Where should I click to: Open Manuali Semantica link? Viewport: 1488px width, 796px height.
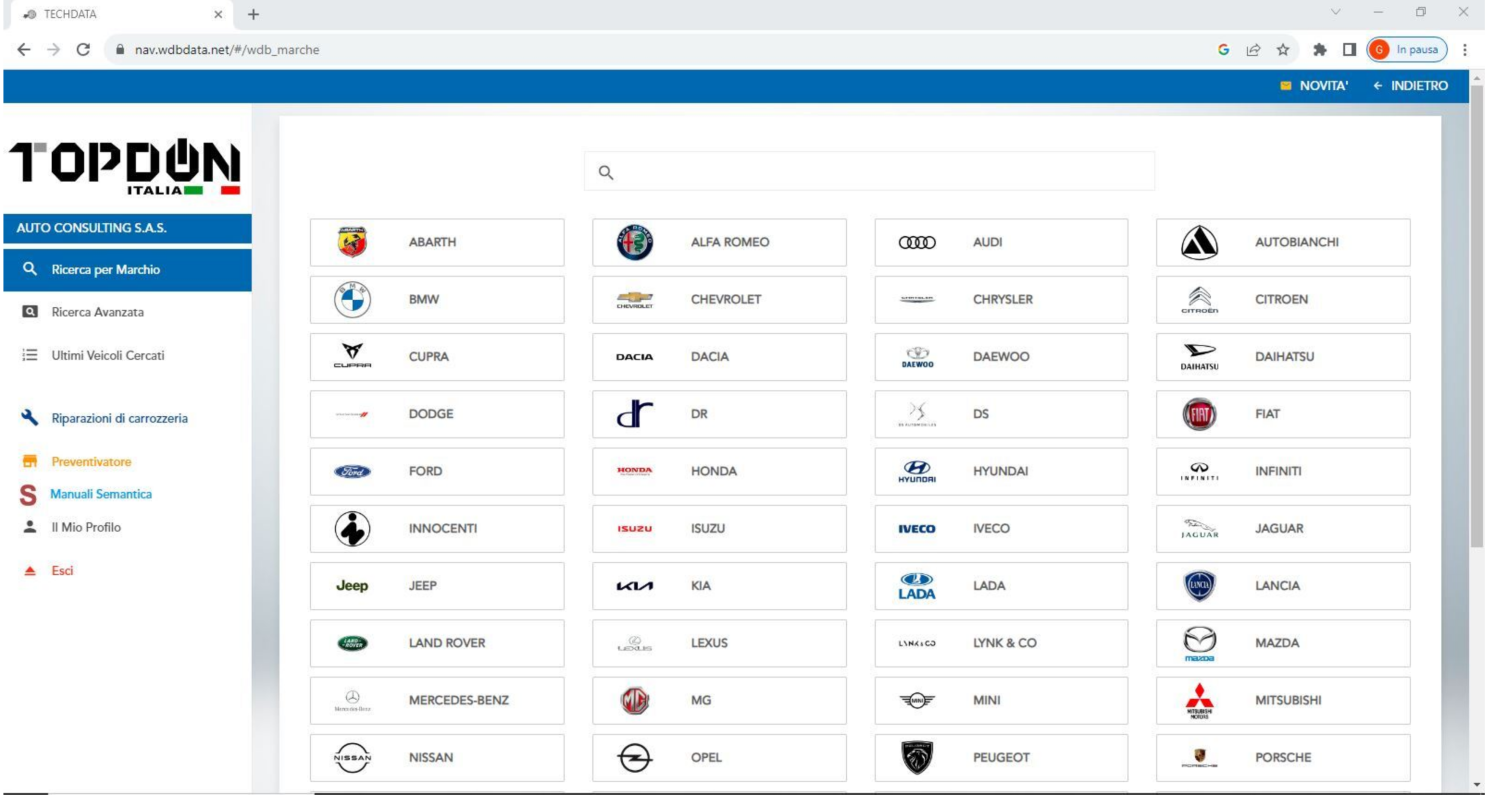pyautogui.click(x=101, y=494)
